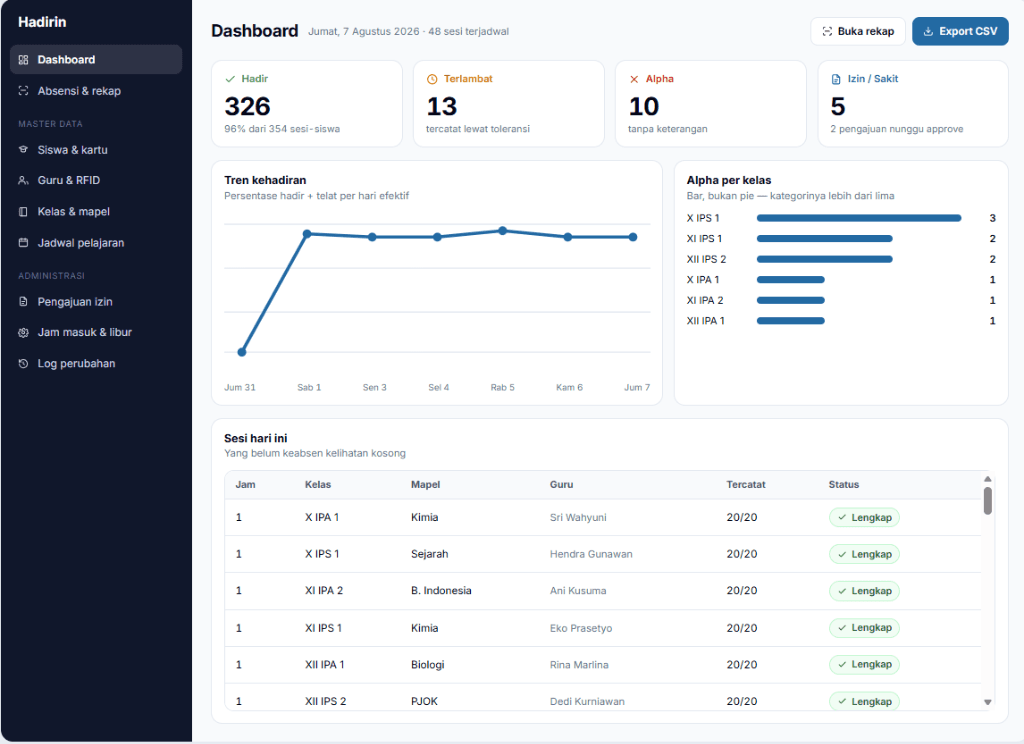Click the Rab 5 point on trend chart
The image size is (1024, 744).
[x=502, y=231]
